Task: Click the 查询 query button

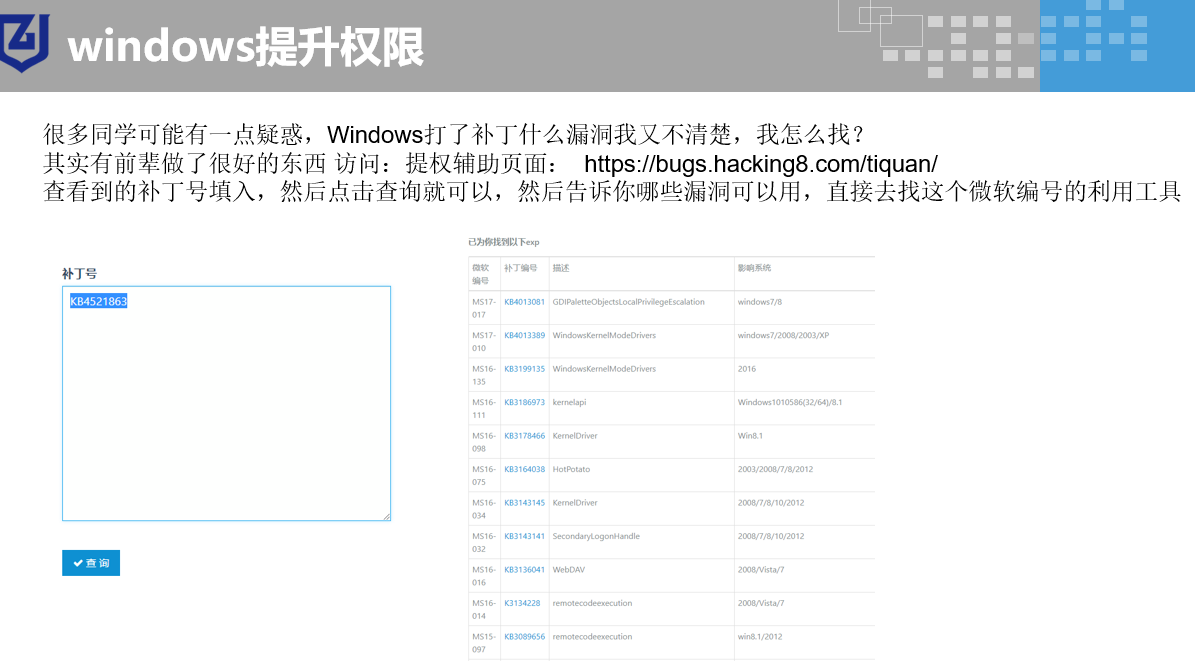Action: pyautogui.click(x=91, y=563)
